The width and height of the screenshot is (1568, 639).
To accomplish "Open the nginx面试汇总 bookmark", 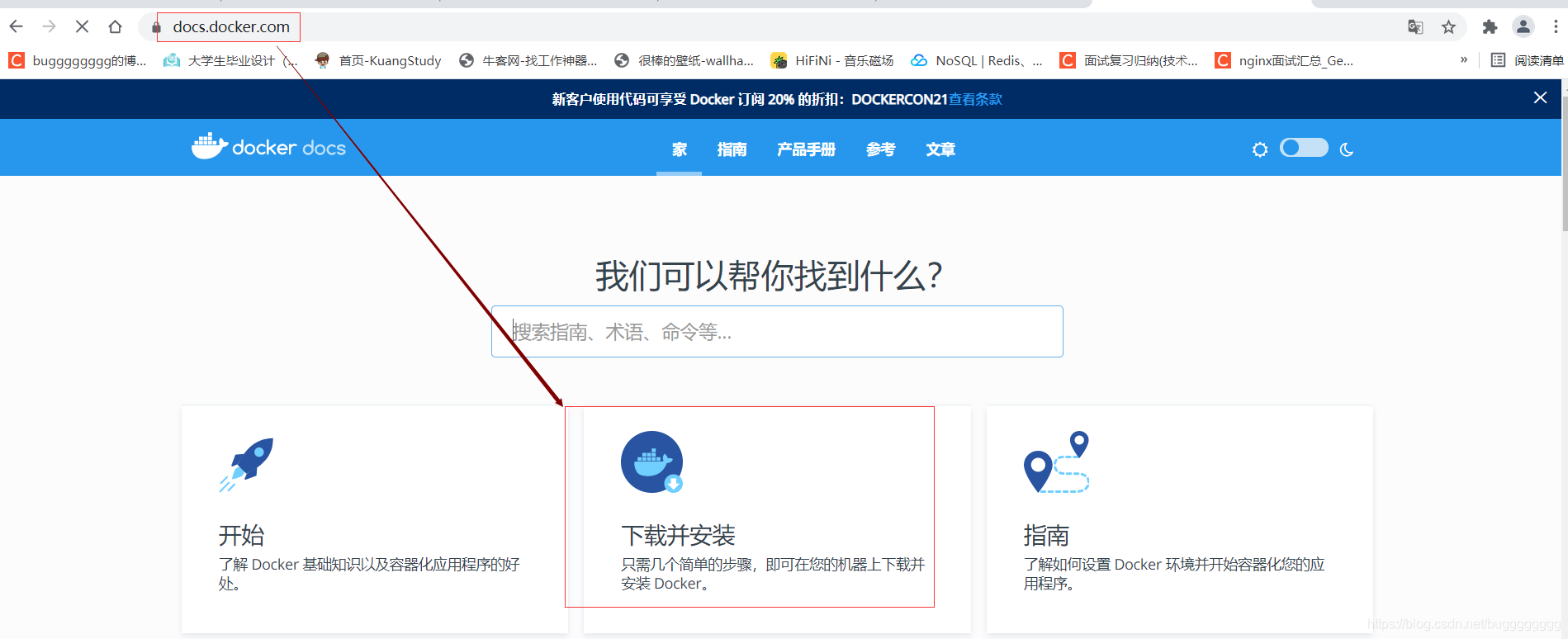I will (1284, 60).
